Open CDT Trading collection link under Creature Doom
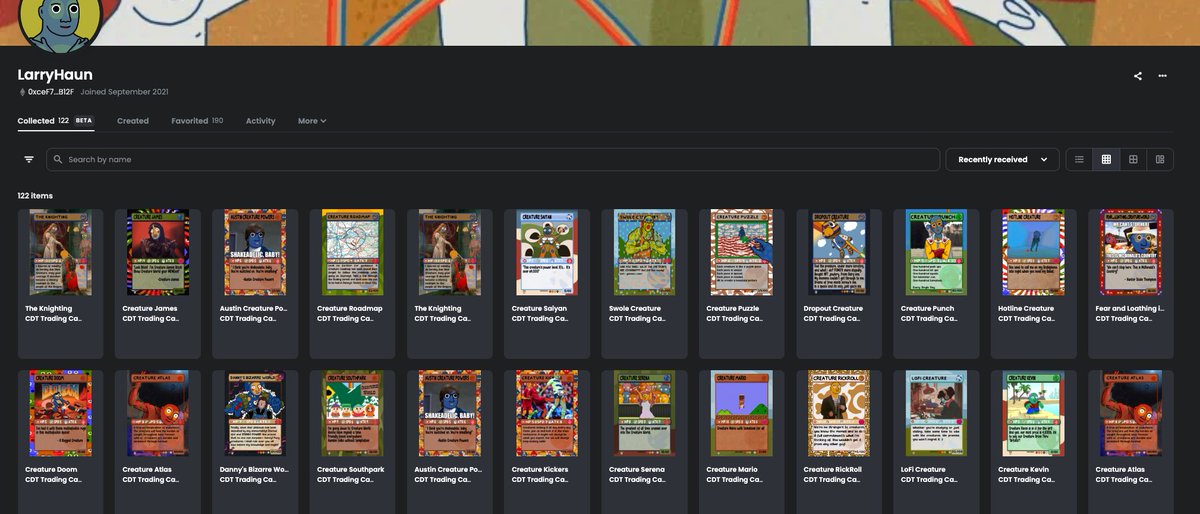 [x=54, y=480]
